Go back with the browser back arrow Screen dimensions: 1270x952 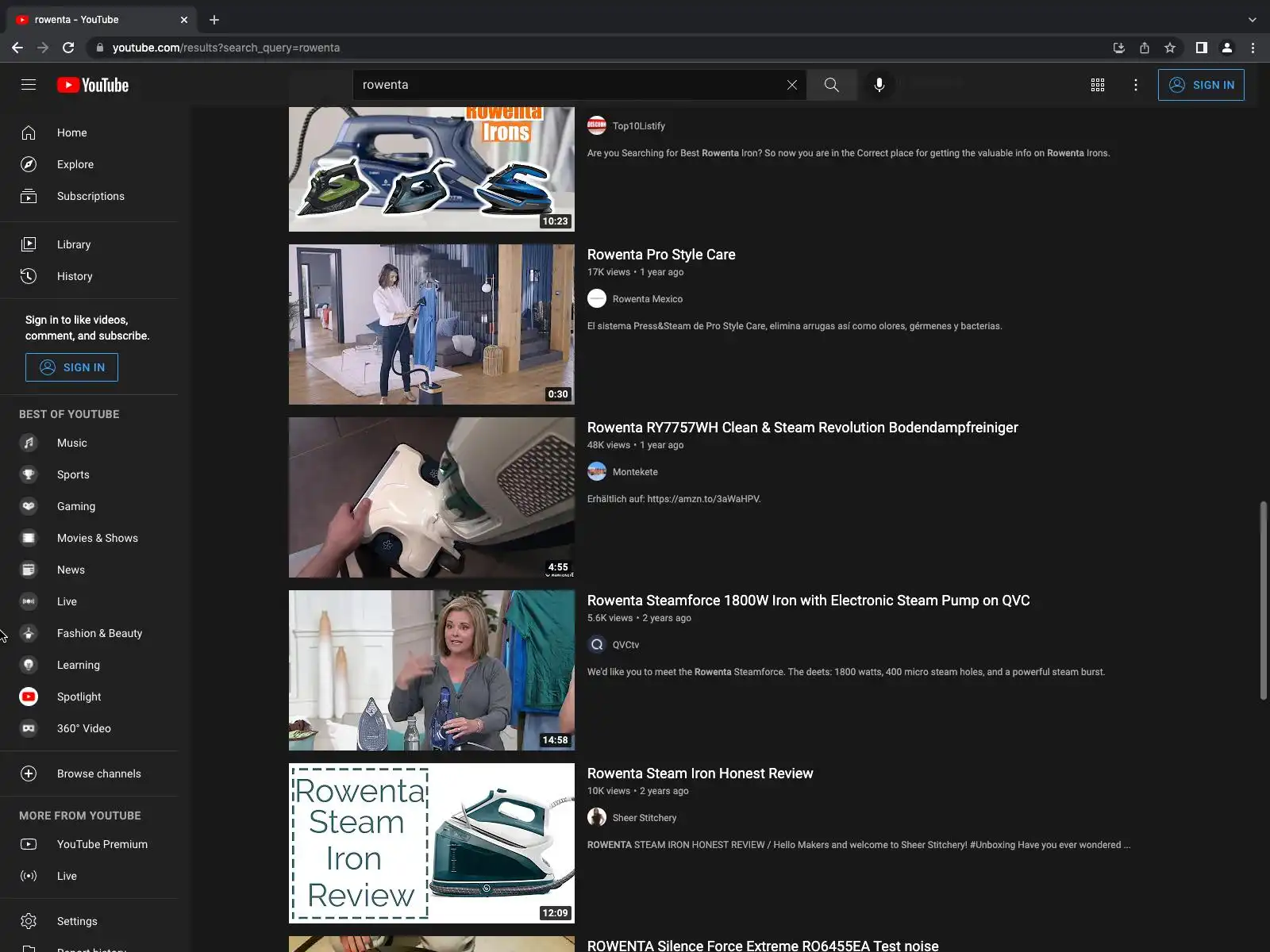[x=17, y=48]
